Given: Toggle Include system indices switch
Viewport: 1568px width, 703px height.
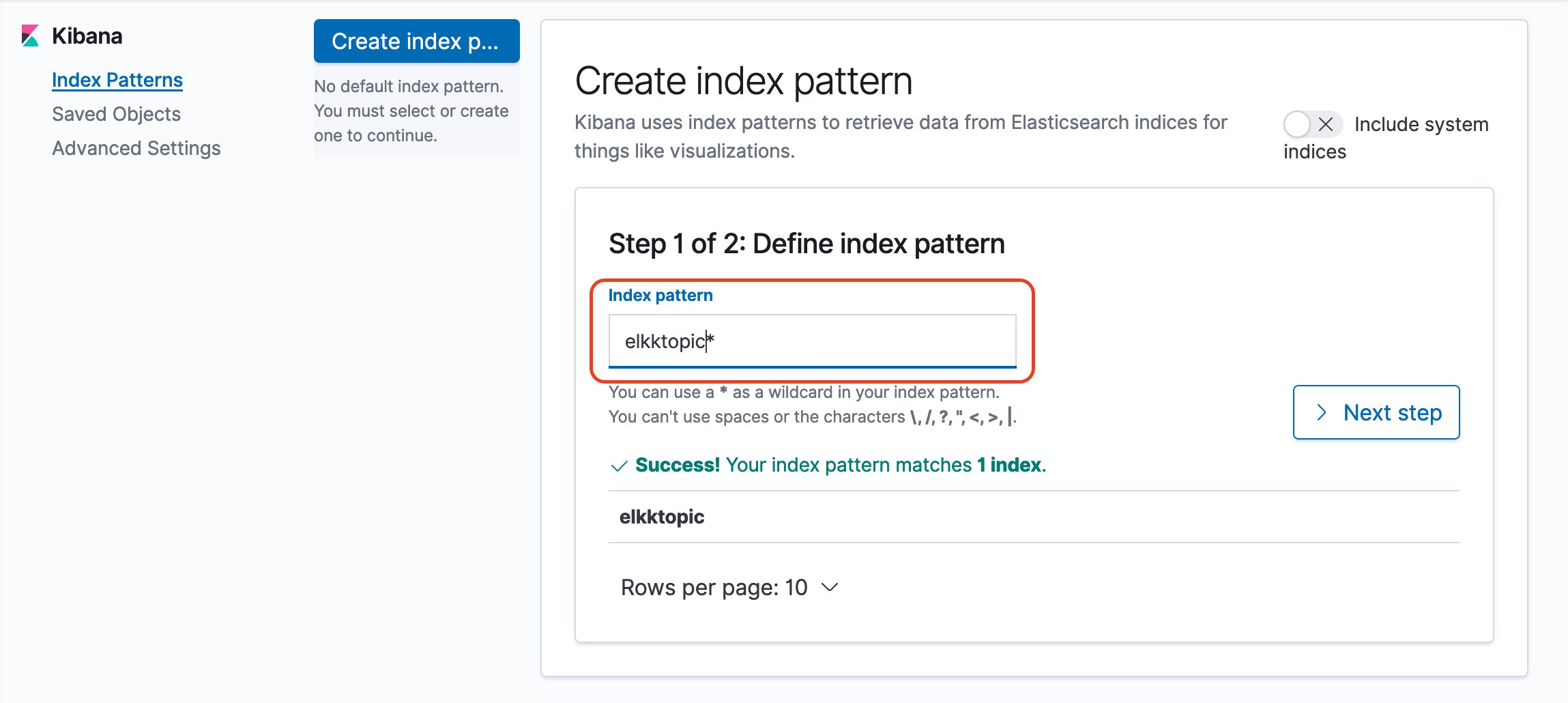Looking at the screenshot, I should (x=1313, y=124).
